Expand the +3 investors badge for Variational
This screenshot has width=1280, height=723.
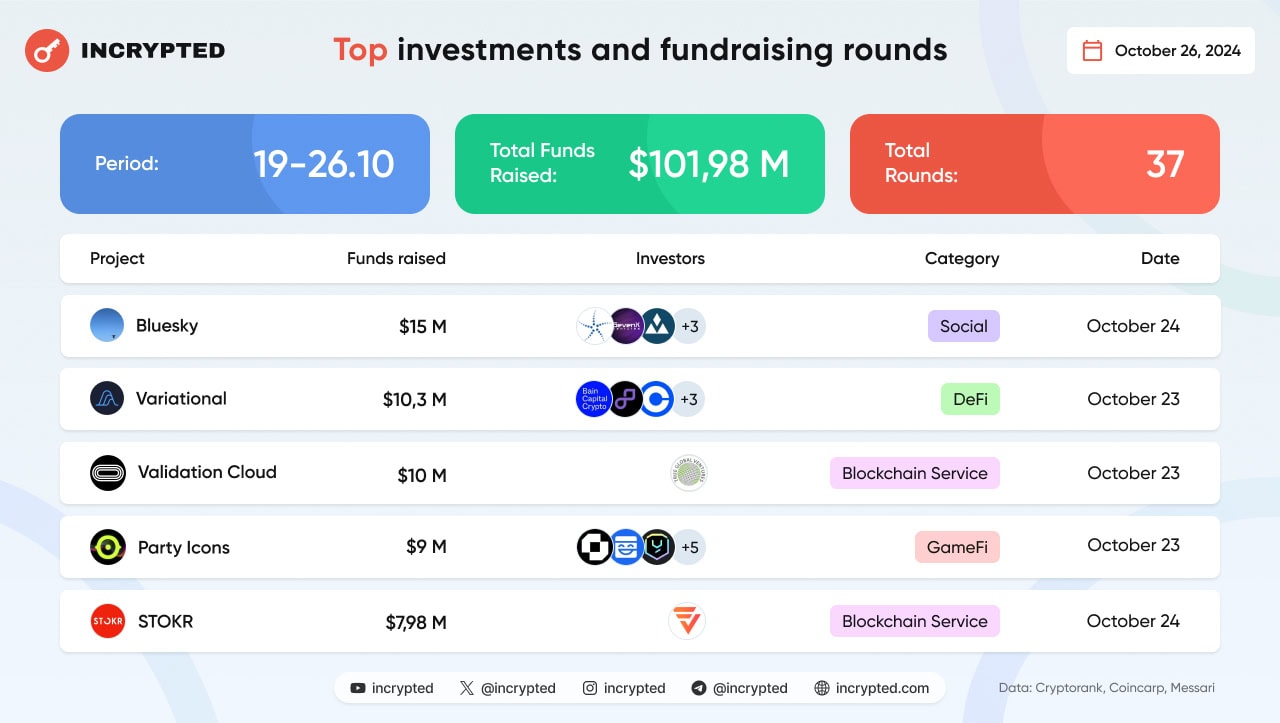(689, 399)
